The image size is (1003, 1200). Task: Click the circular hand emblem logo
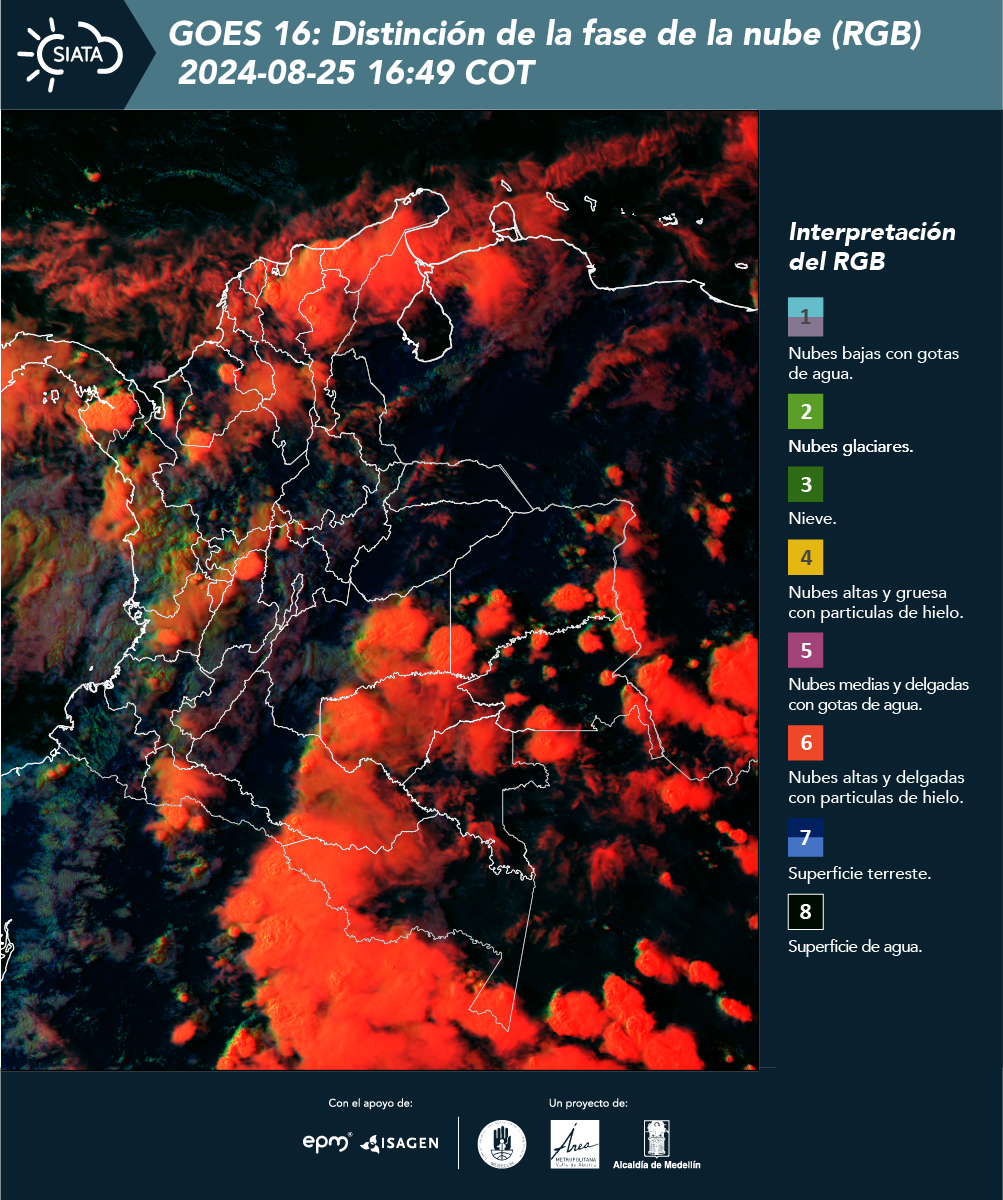(x=501, y=1143)
